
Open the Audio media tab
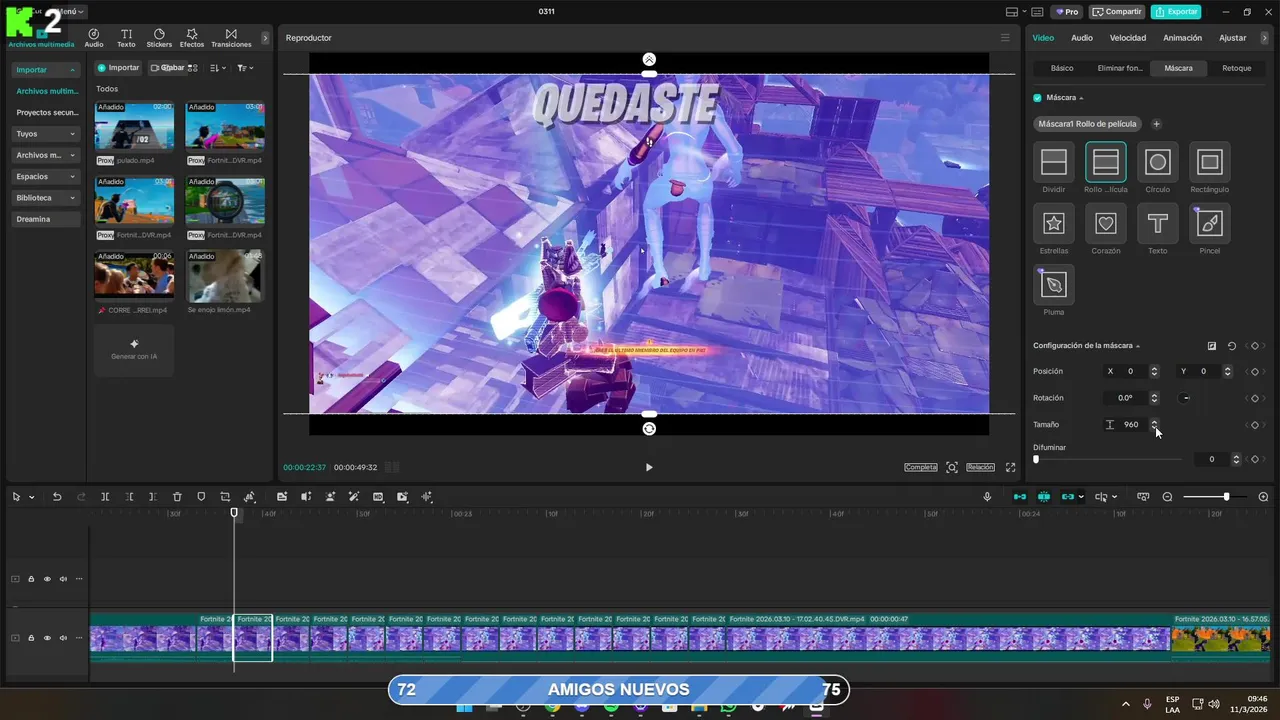point(94,38)
